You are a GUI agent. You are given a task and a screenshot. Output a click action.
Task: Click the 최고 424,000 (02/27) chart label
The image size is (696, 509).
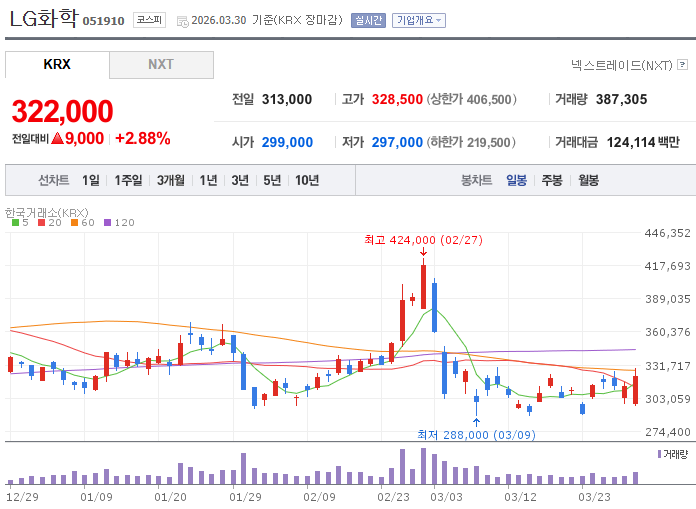(x=423, y=240)
